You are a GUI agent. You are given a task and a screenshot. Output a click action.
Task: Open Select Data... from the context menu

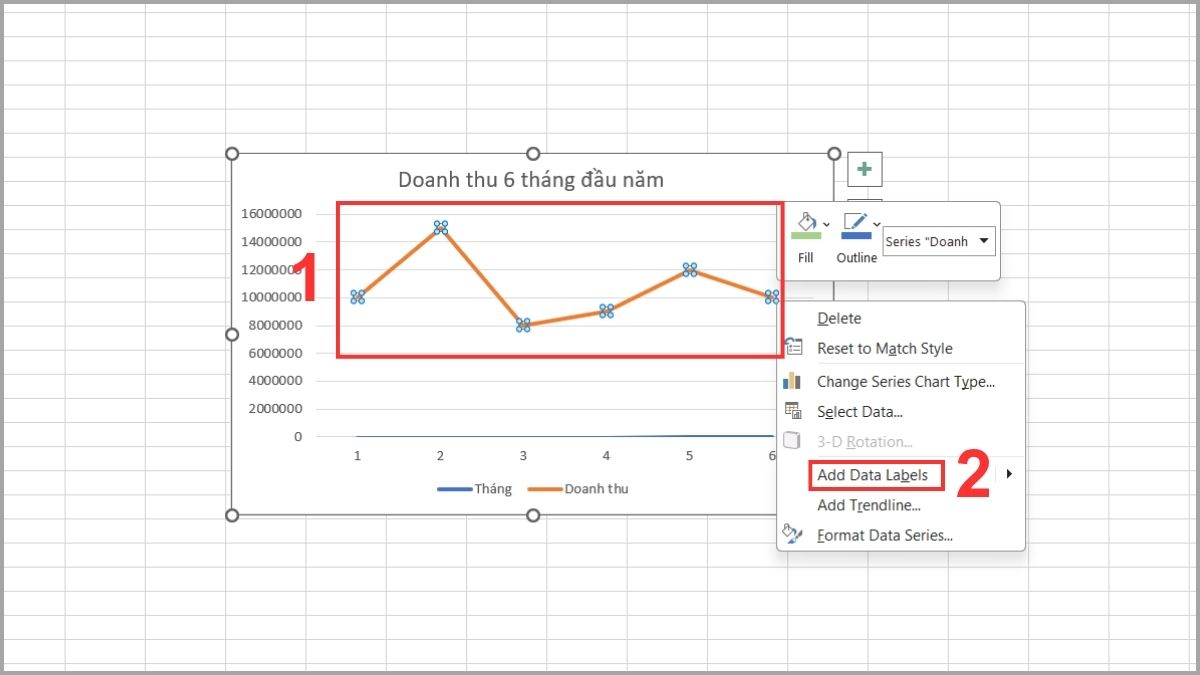coord(859,412)
